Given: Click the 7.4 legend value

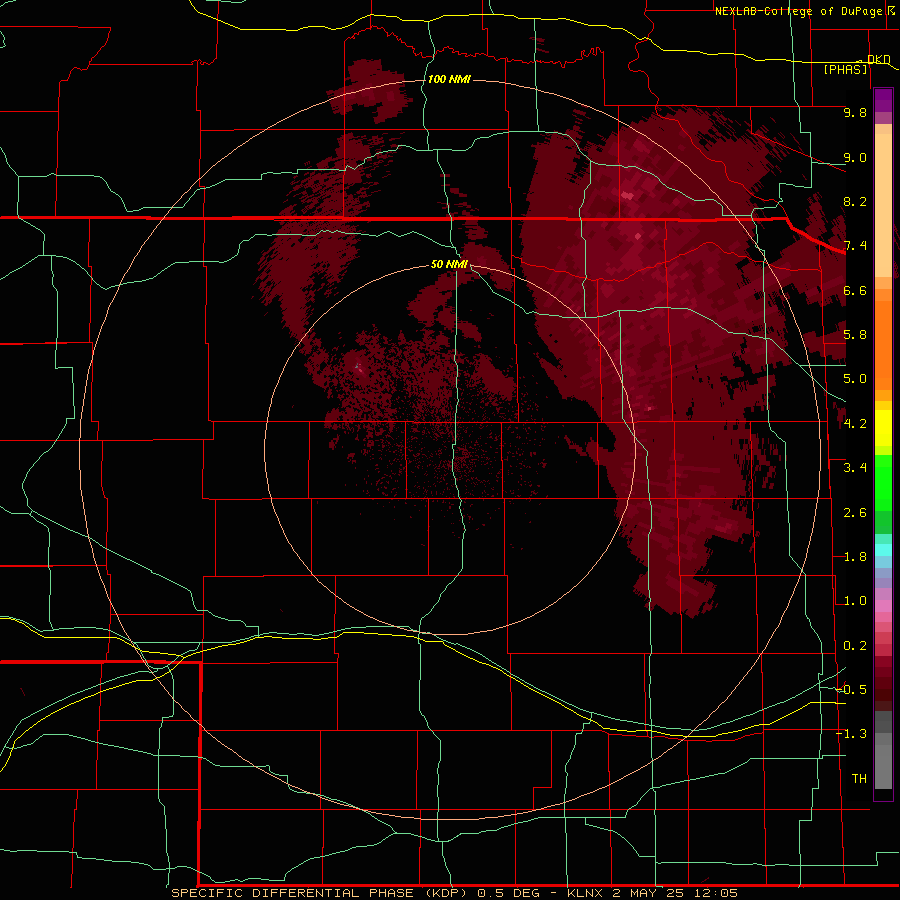Looking at the screenshot, I should click(855, 246).
